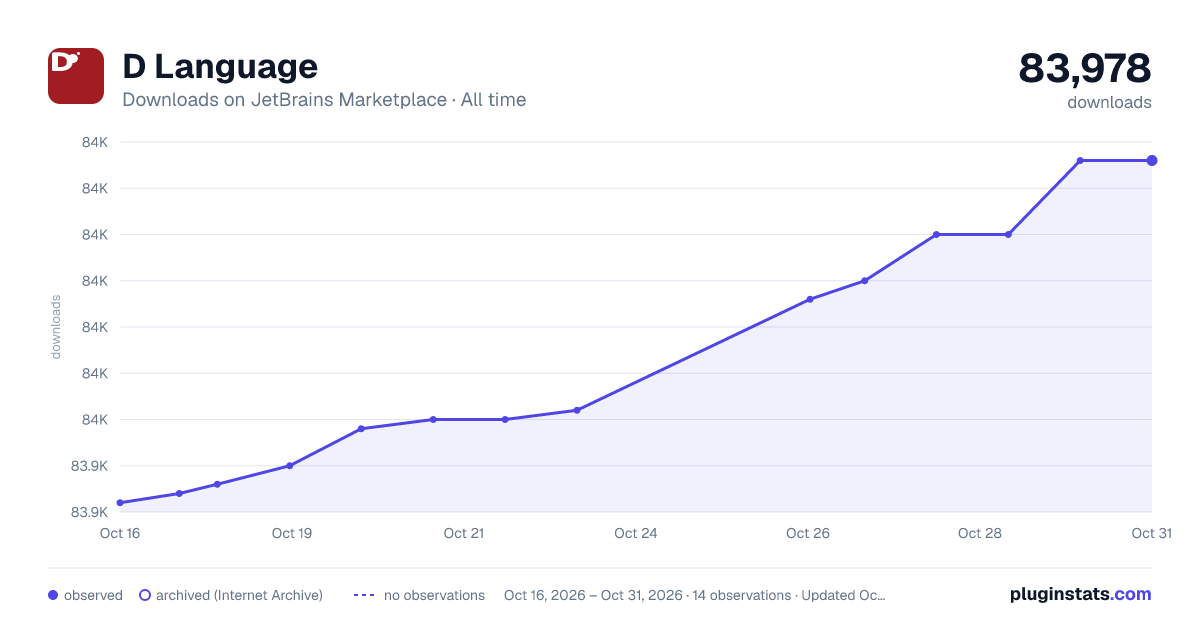Screen dimensions: 1200x630
Task: Click the no observations legend label
Action: [434, 595]
